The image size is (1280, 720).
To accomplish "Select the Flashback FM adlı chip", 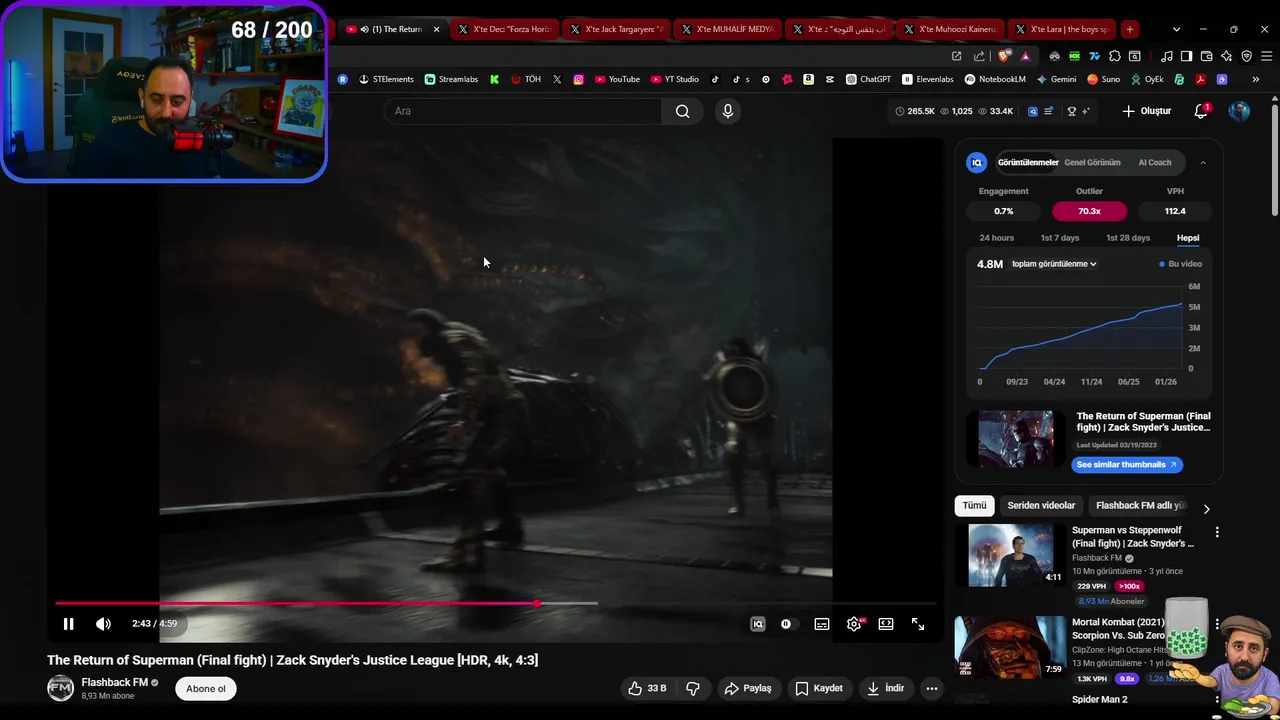I will coord(1140,506).
